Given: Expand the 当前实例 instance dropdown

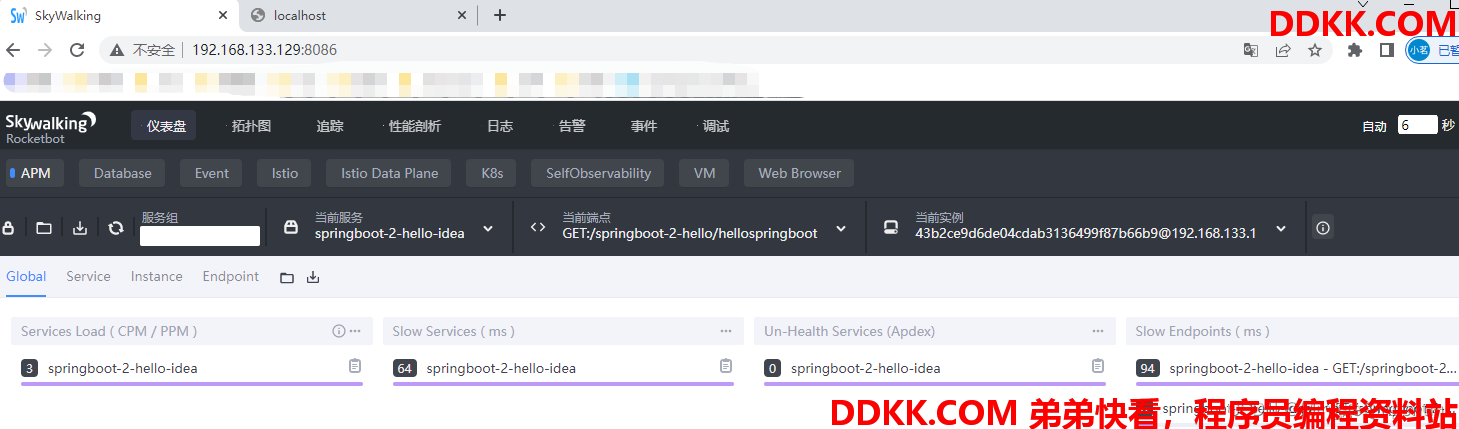Looking at the screenshot, I should tap(1281, 229).
